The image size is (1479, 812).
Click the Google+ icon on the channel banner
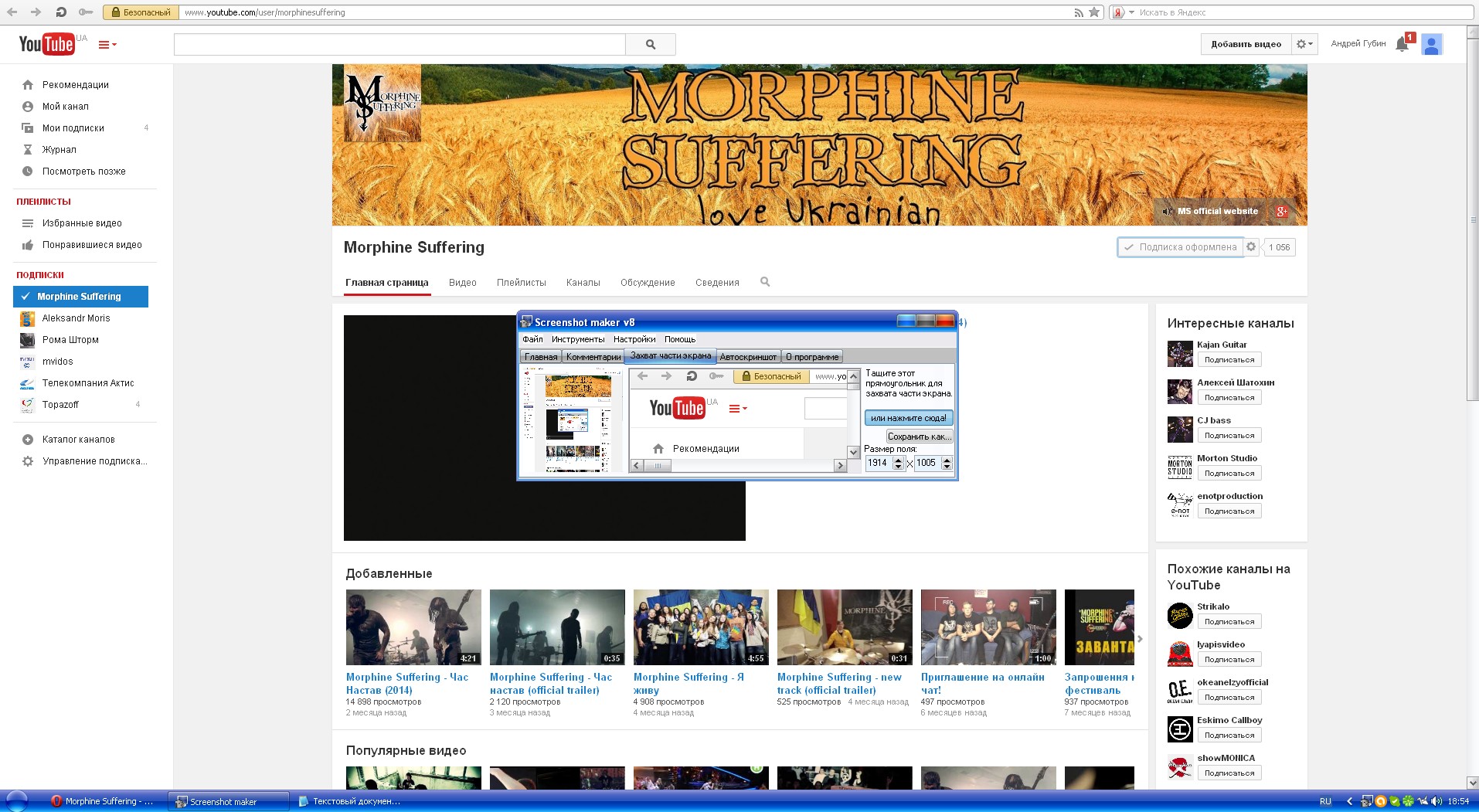(x=1282, y=211)
